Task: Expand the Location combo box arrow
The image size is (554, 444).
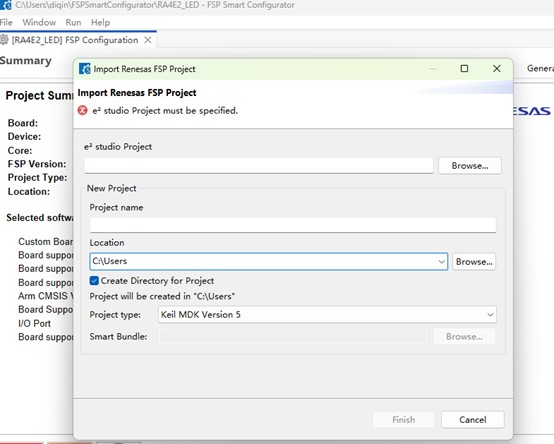Action: click(441, 262)
